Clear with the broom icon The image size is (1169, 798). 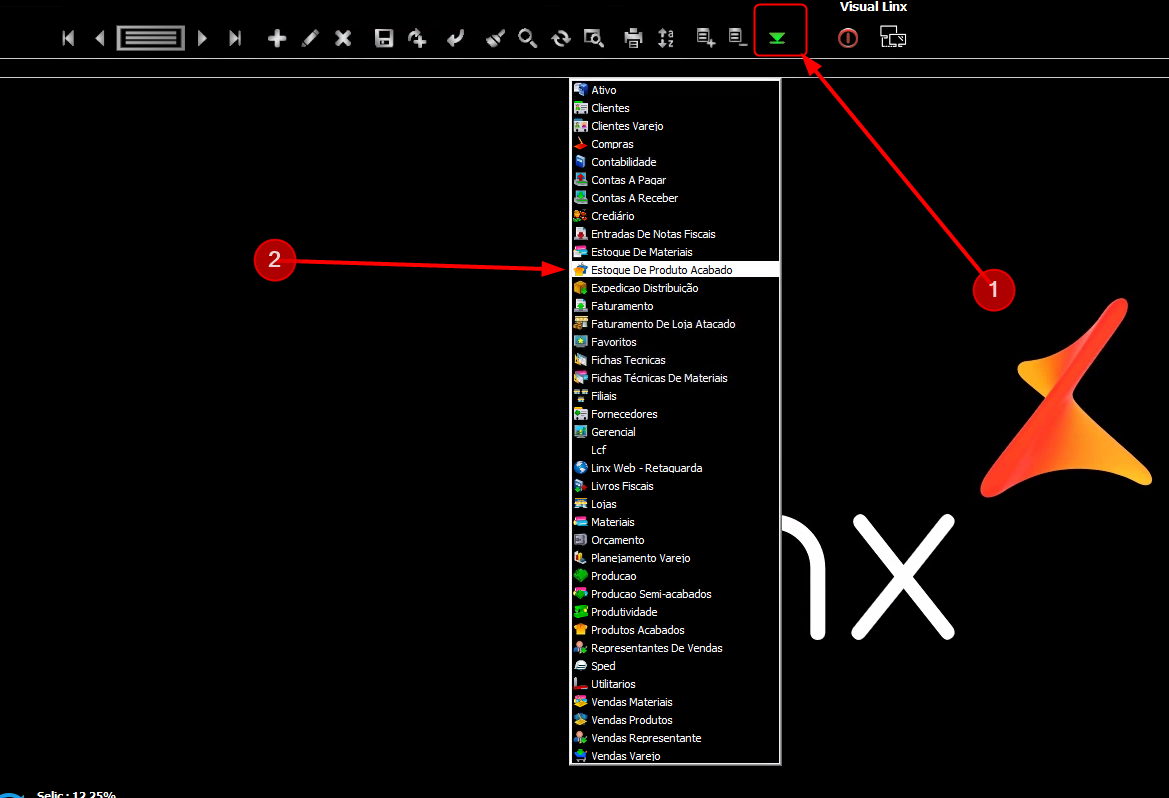(x=495, y=38)
